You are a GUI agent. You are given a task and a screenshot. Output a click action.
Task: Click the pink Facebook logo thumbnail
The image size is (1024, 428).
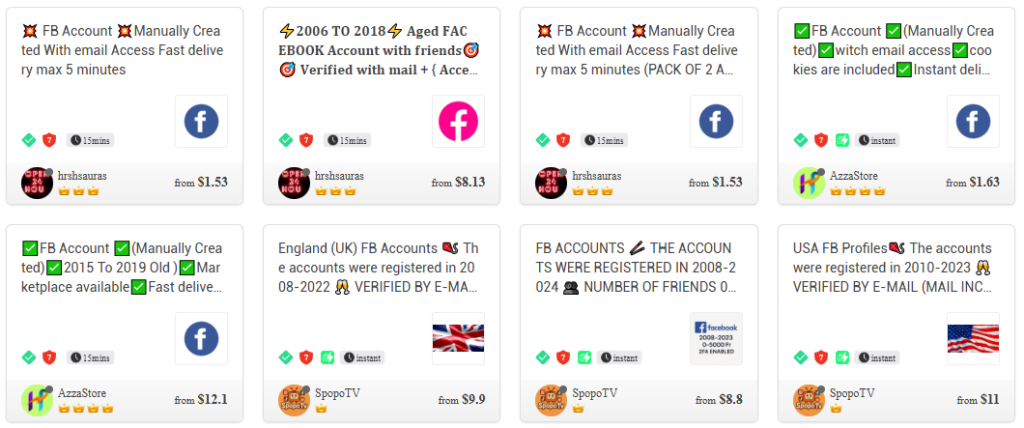[x=458, y=122]
